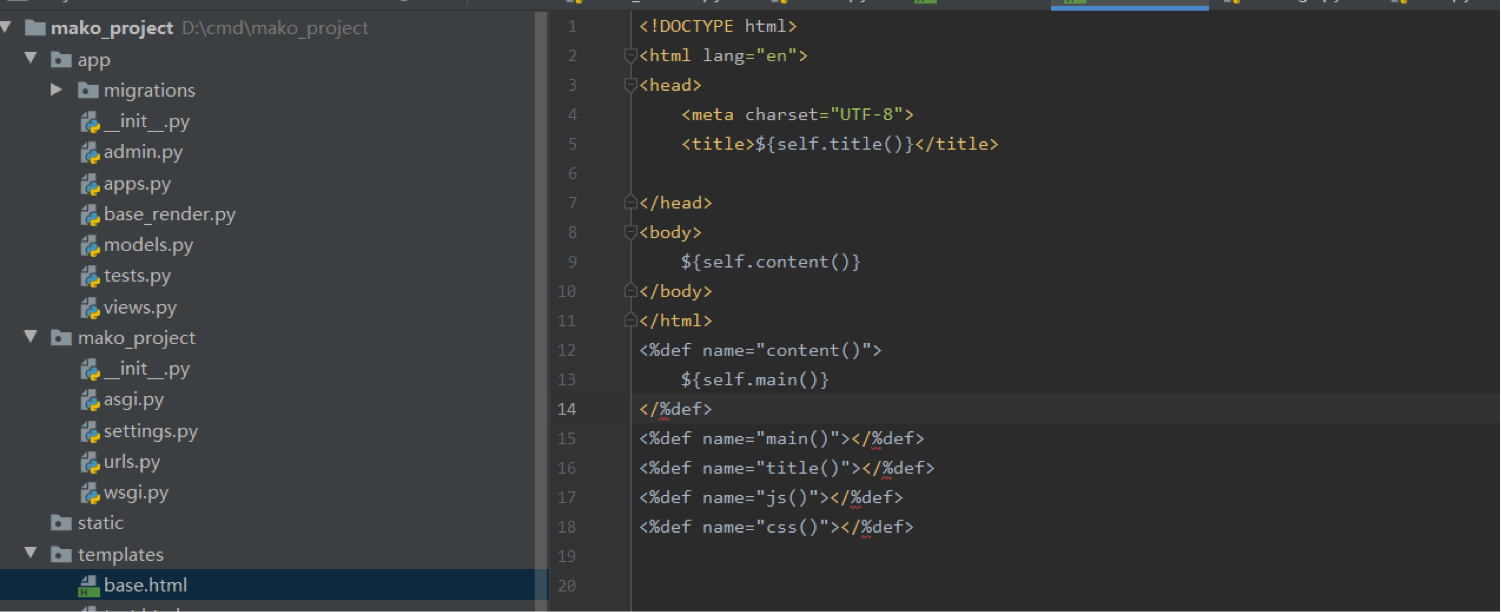Viewport: 1501px width, 612px height.
Task: Click the project panel vertical scrollbar
Action: pos(543,310)
